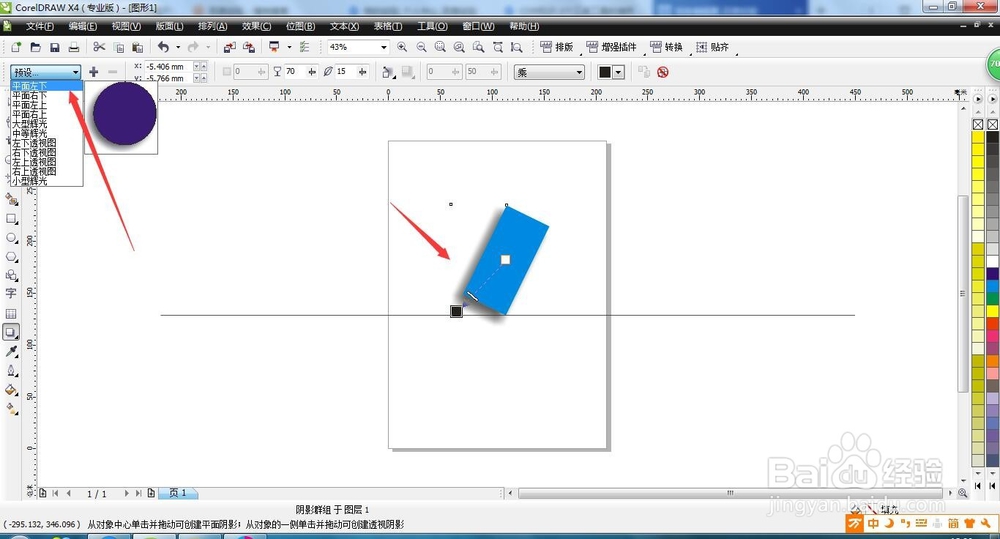Choose the 平面左上 preset
1000x539 pixels.
tap(47, 105)
